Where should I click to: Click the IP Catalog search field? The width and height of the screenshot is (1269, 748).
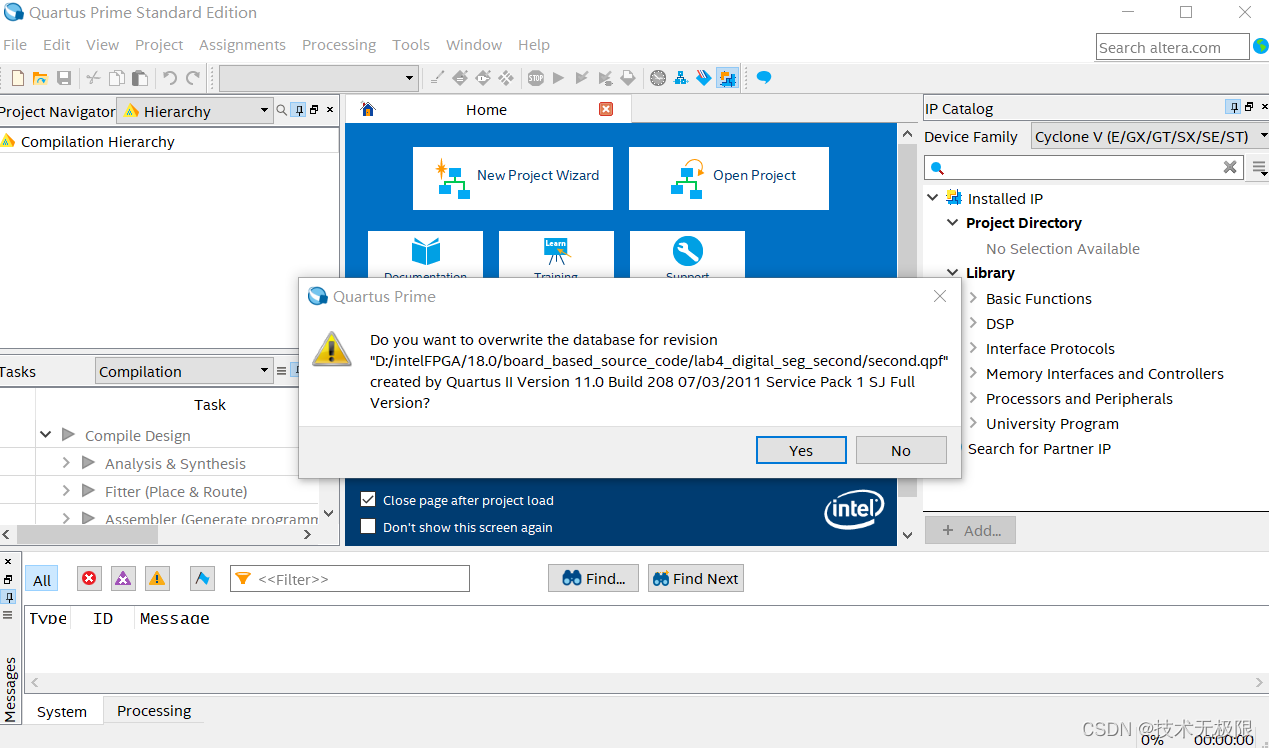[1085, 168]
